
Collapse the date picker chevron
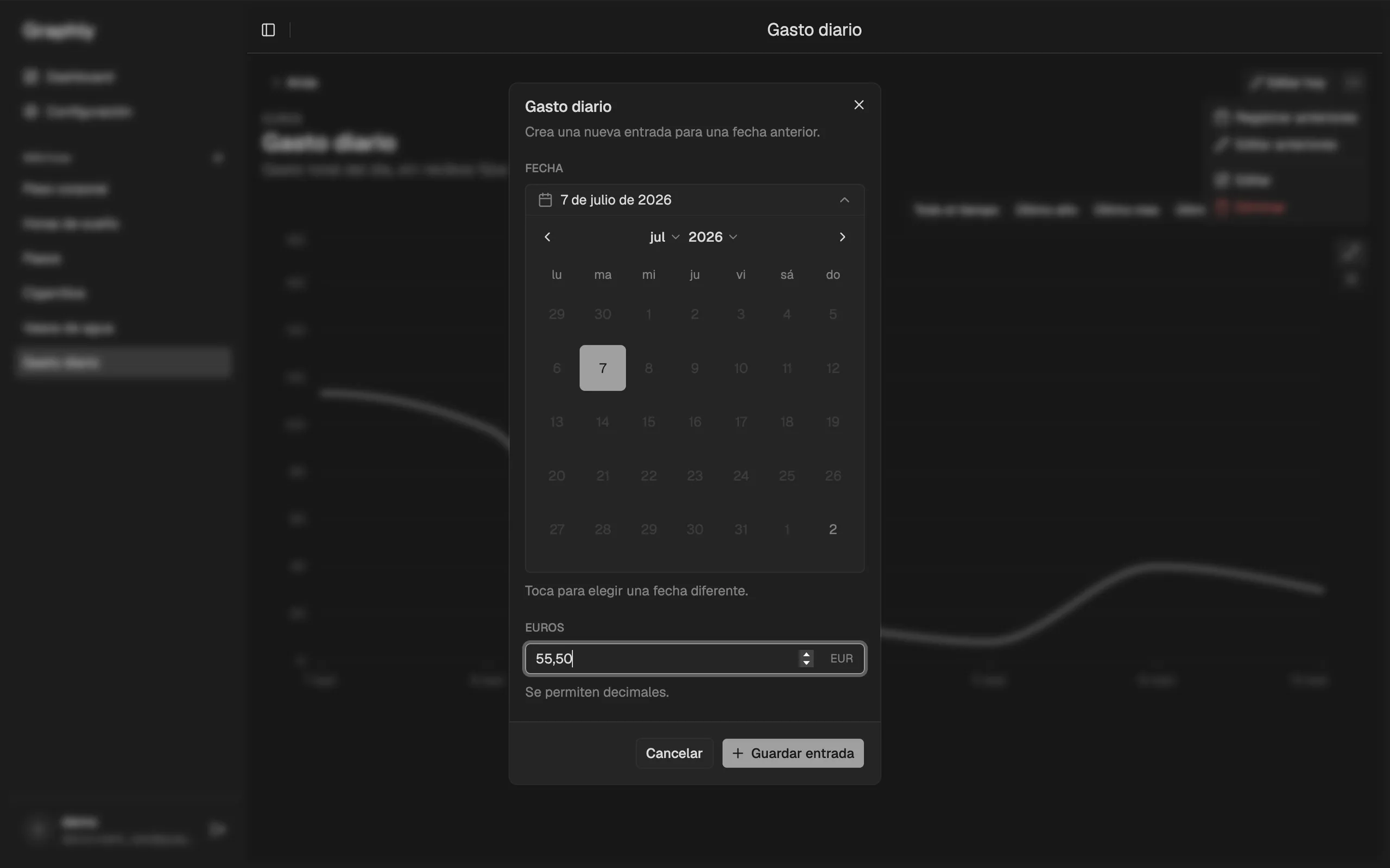(x=844, y=200)
